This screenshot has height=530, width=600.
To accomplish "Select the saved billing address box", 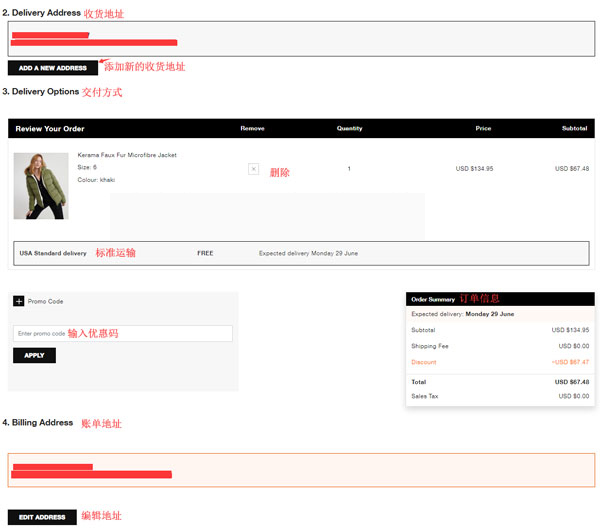I will [x=301, y=470].
